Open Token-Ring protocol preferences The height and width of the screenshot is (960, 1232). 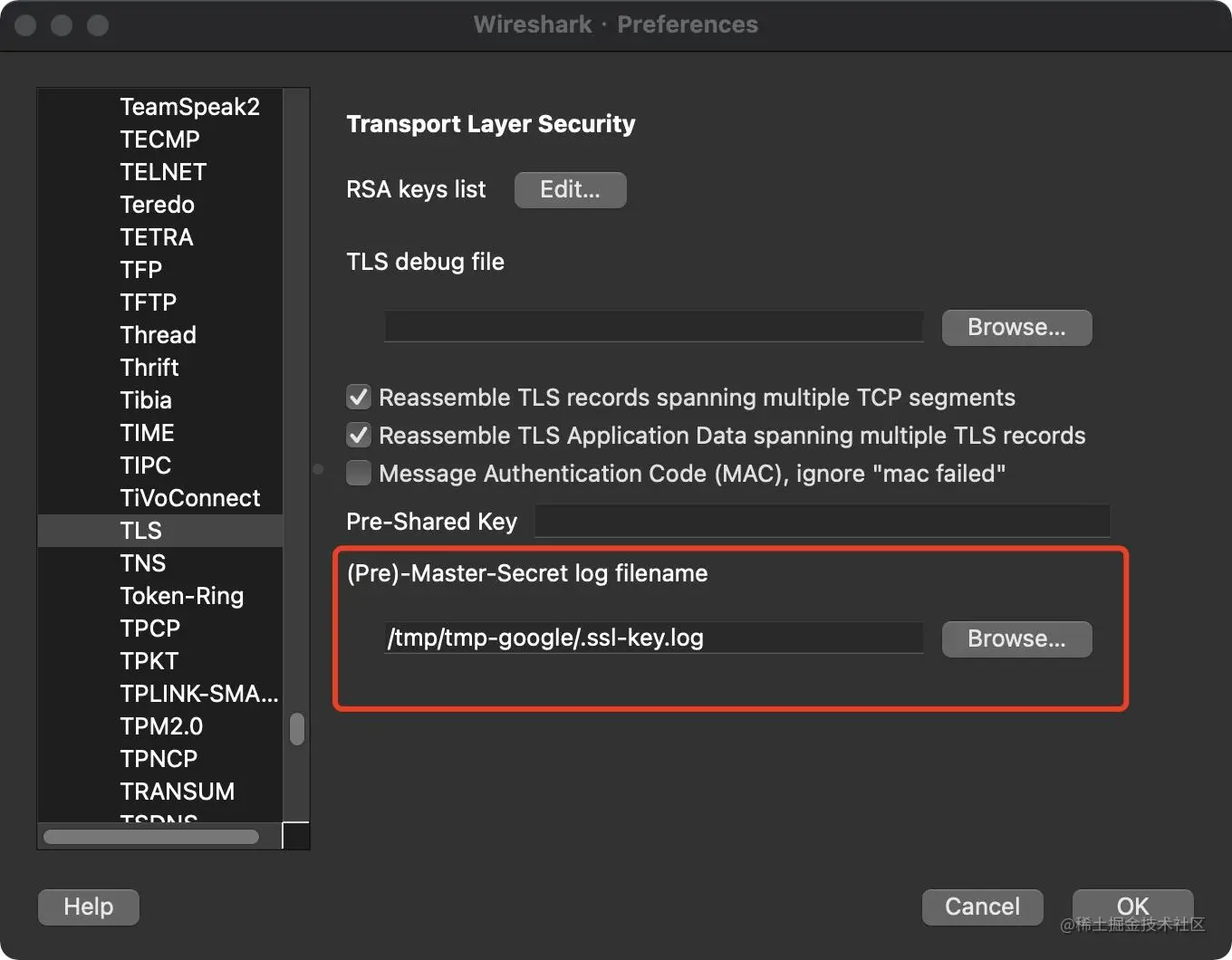coord(160,596)
